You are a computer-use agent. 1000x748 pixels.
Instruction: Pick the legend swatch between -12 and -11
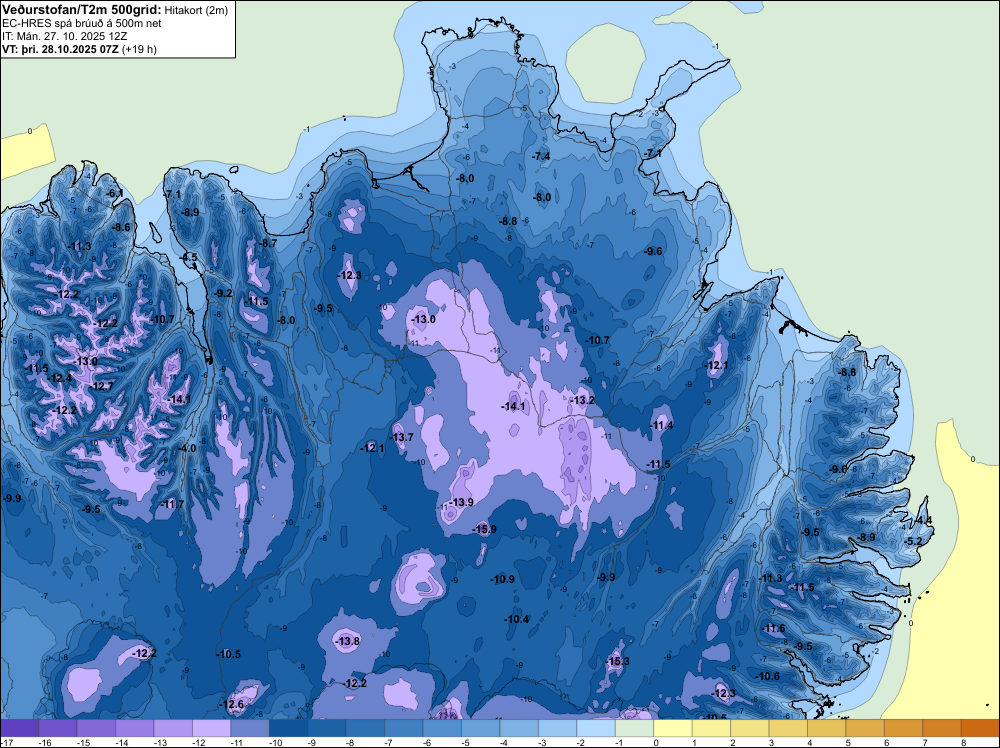(x=211, y=728)
